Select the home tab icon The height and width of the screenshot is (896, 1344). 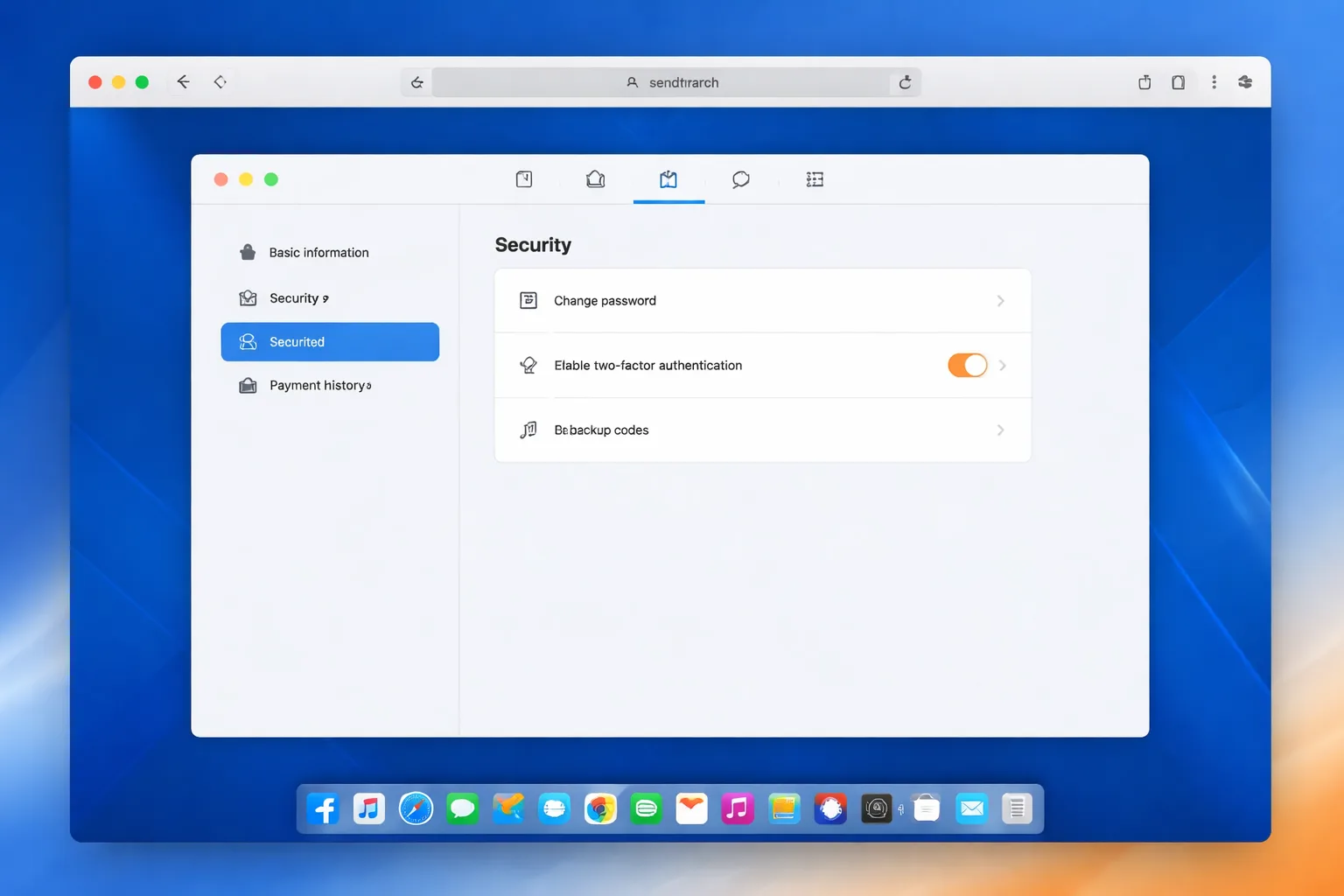click(595, 179)
